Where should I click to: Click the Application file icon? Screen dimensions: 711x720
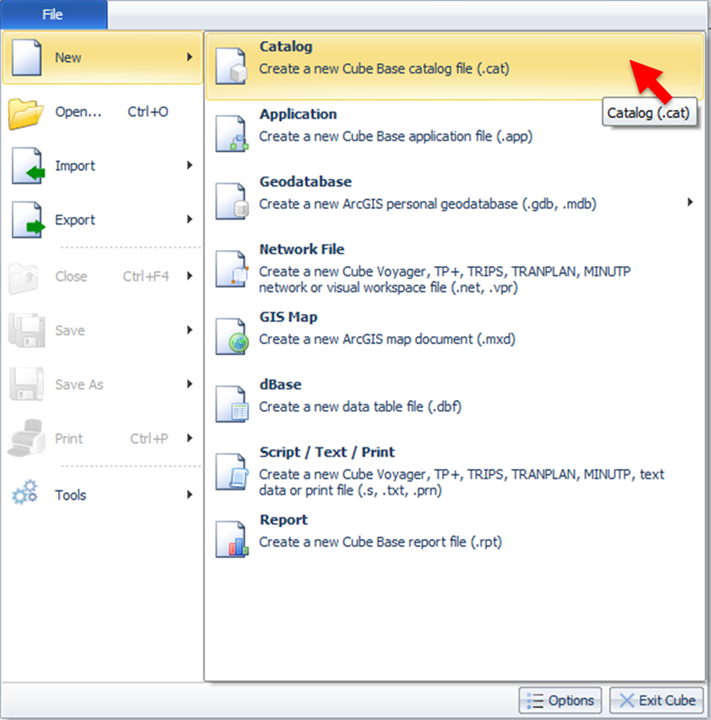coord(231,134)
